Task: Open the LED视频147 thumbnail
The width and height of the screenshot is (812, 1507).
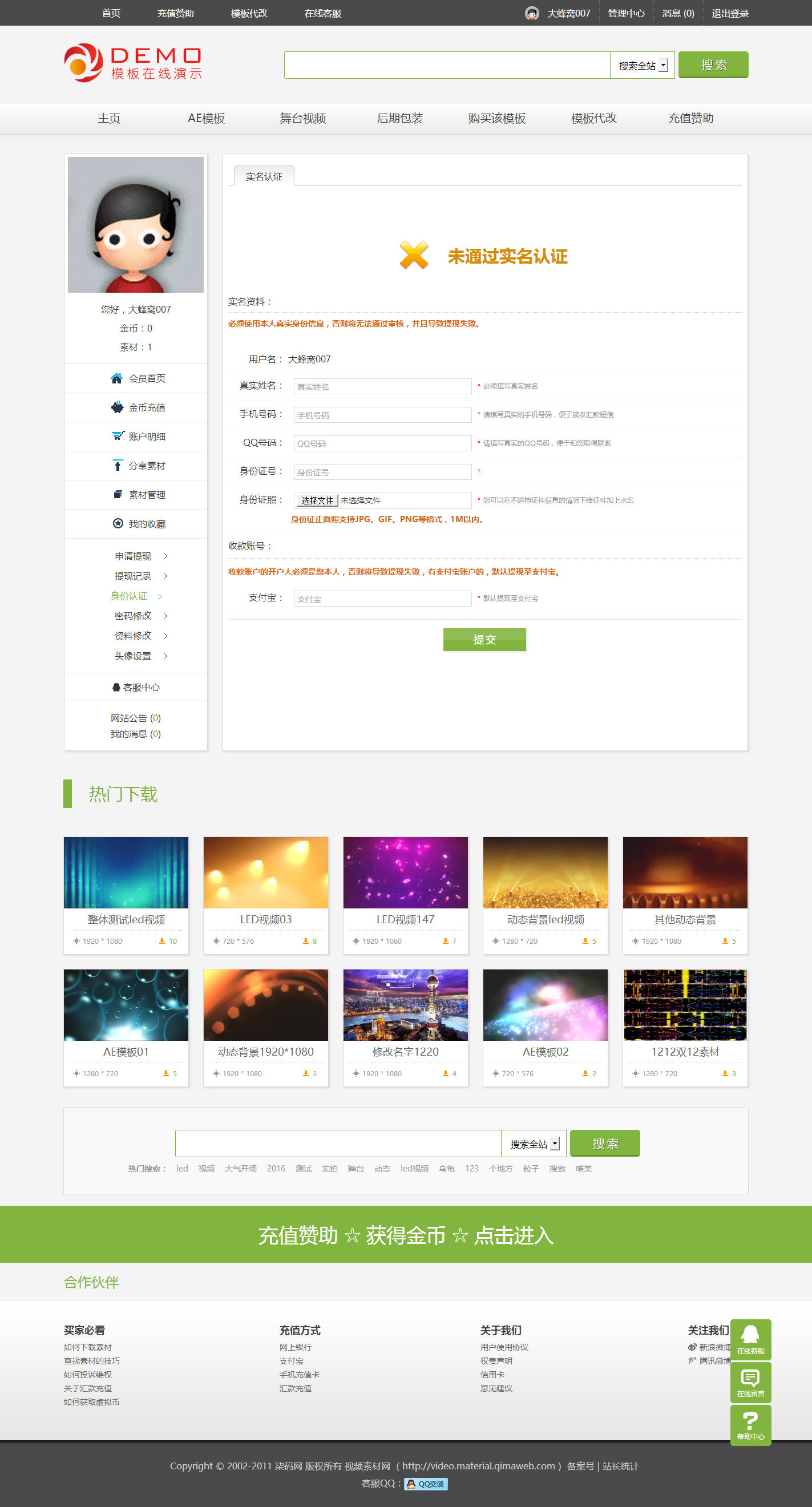Action: (405, 873)
